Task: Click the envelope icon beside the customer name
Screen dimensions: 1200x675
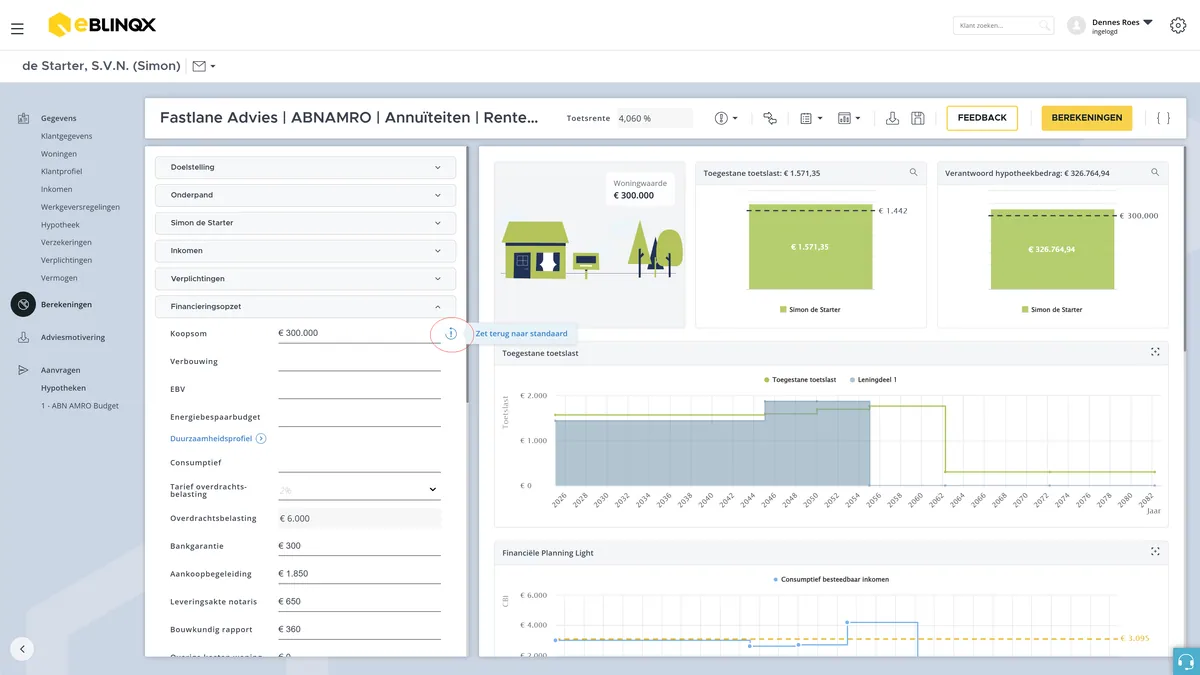Action: pos(199,66)
